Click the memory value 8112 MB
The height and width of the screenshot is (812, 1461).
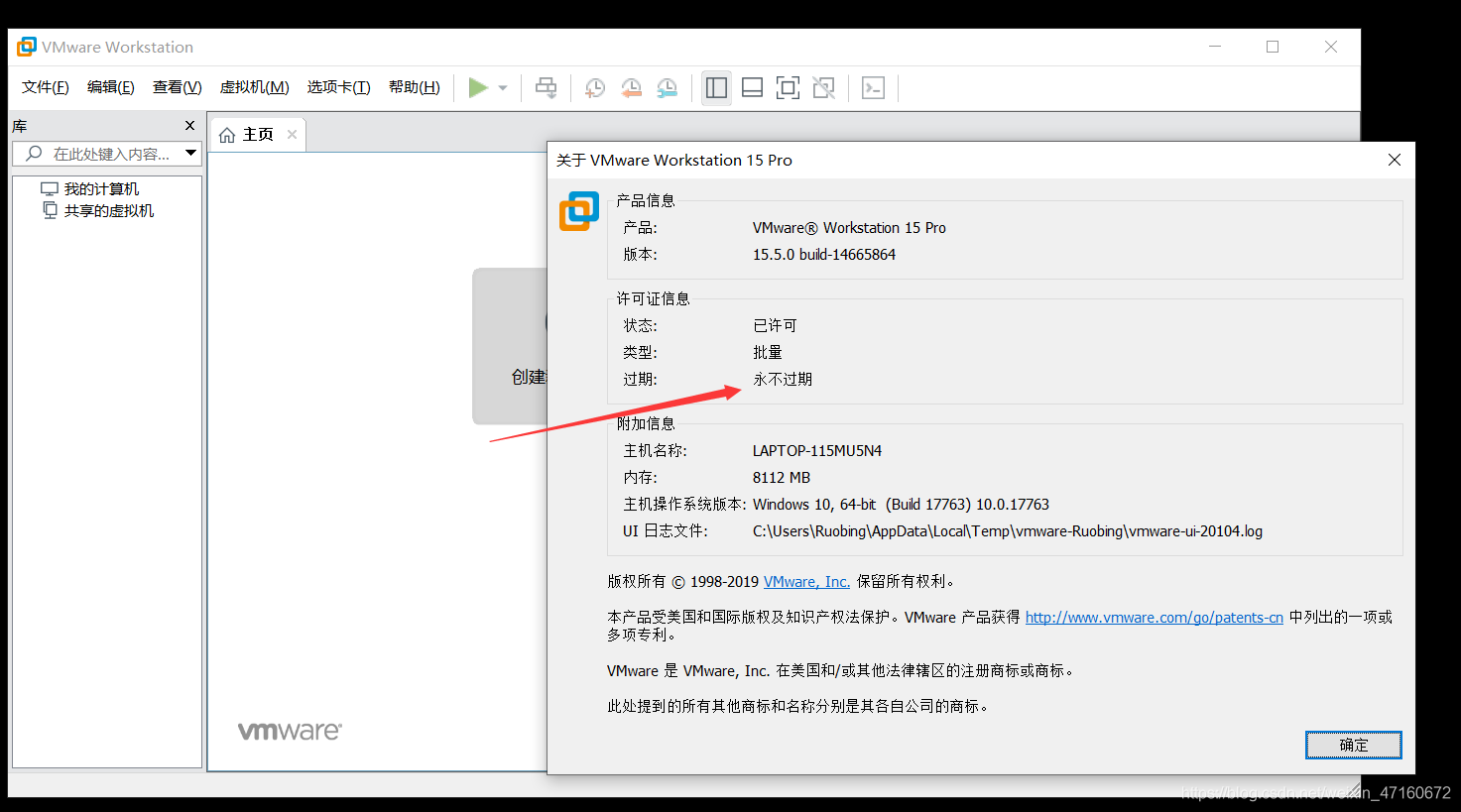coord(782,478)
